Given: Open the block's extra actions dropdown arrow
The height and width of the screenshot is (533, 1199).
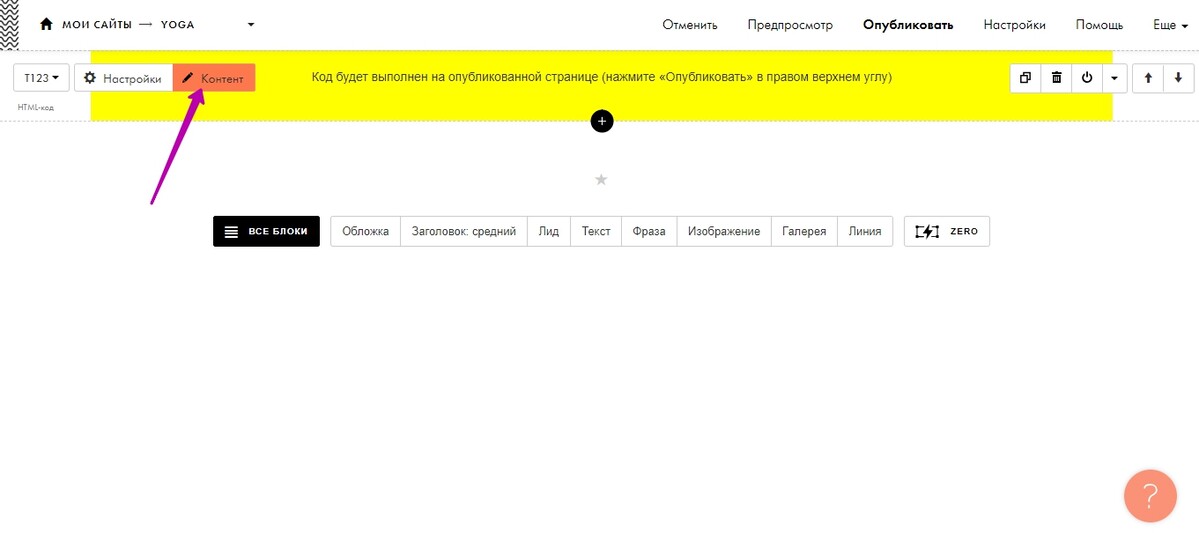Looking at the screenshot, I should (x=1114, y=77).
